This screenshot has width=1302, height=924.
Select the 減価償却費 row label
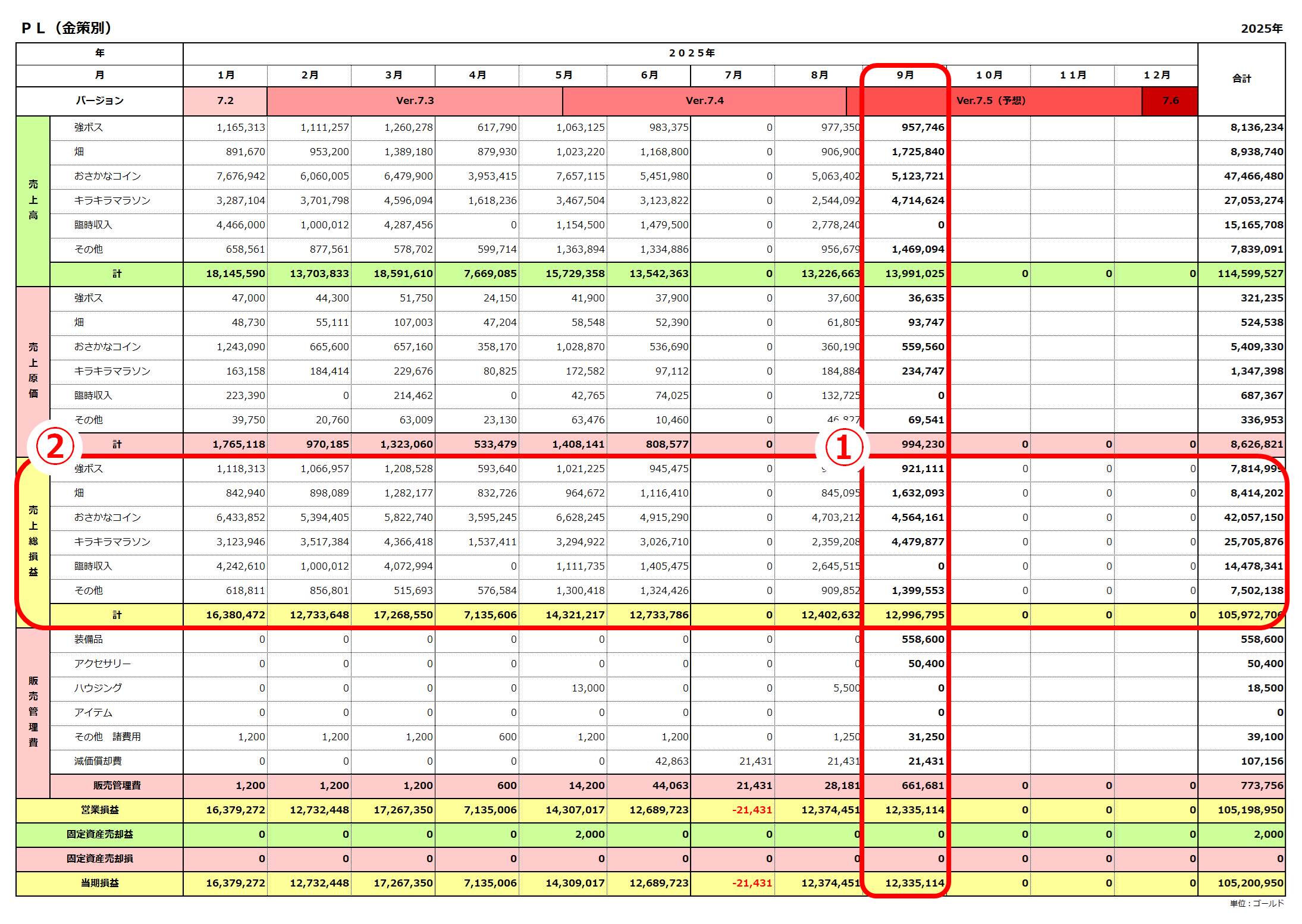(98, 761)
